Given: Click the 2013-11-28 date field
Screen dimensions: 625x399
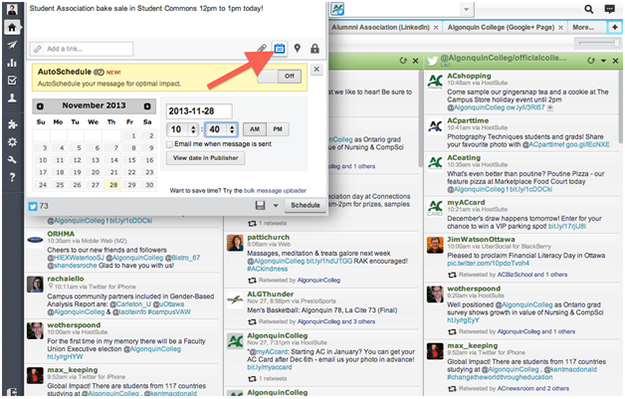Looking at the screenshot, I should [199, 111].
